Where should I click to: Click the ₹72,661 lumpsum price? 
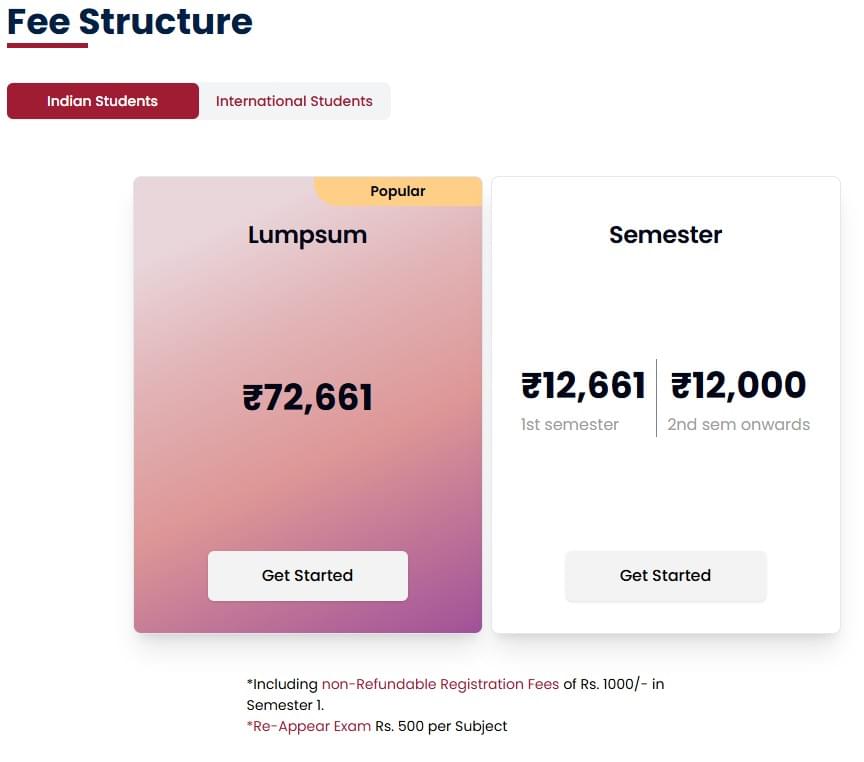coord(307,397)
